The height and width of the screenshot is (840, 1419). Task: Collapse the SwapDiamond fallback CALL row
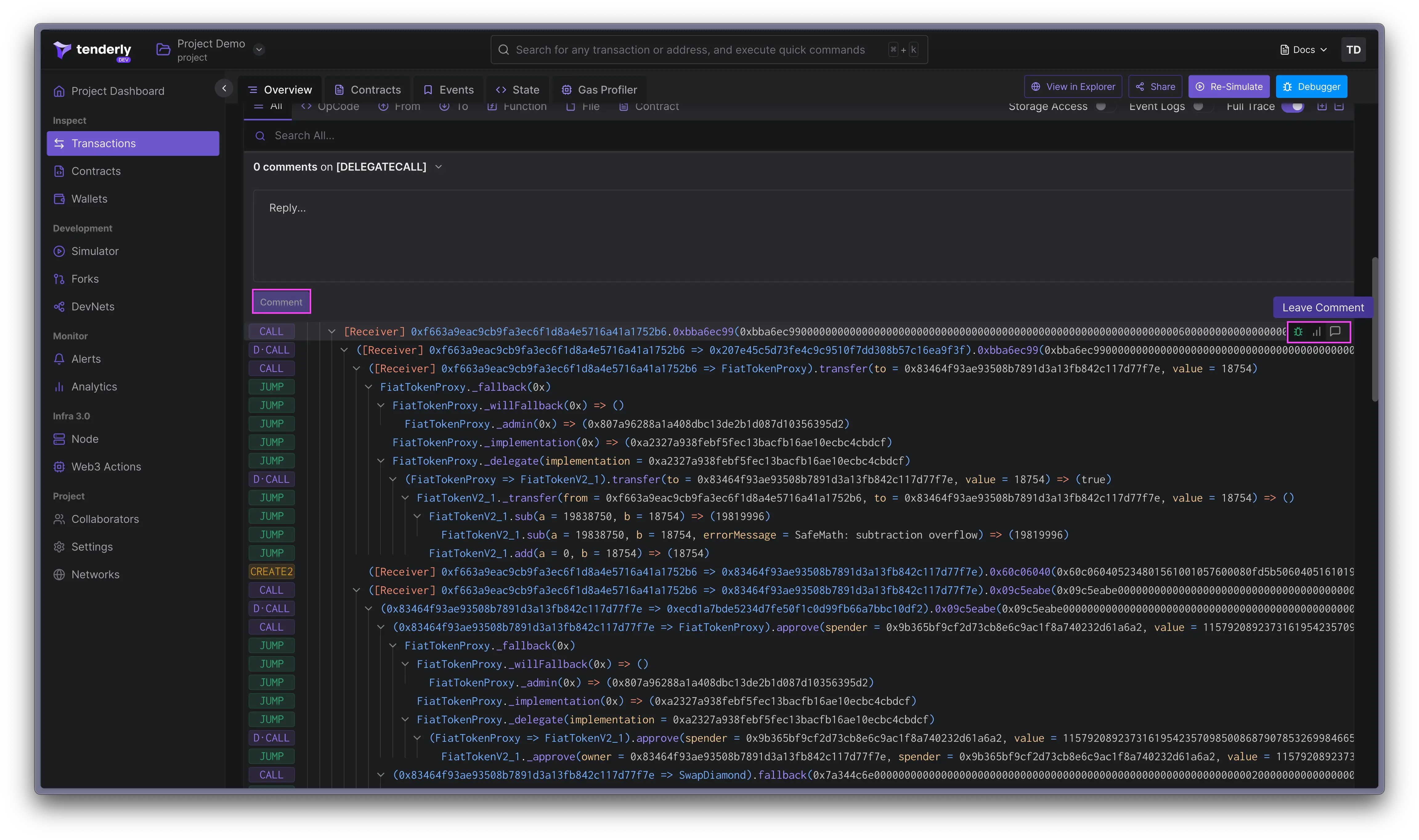(x=380, y=775)
